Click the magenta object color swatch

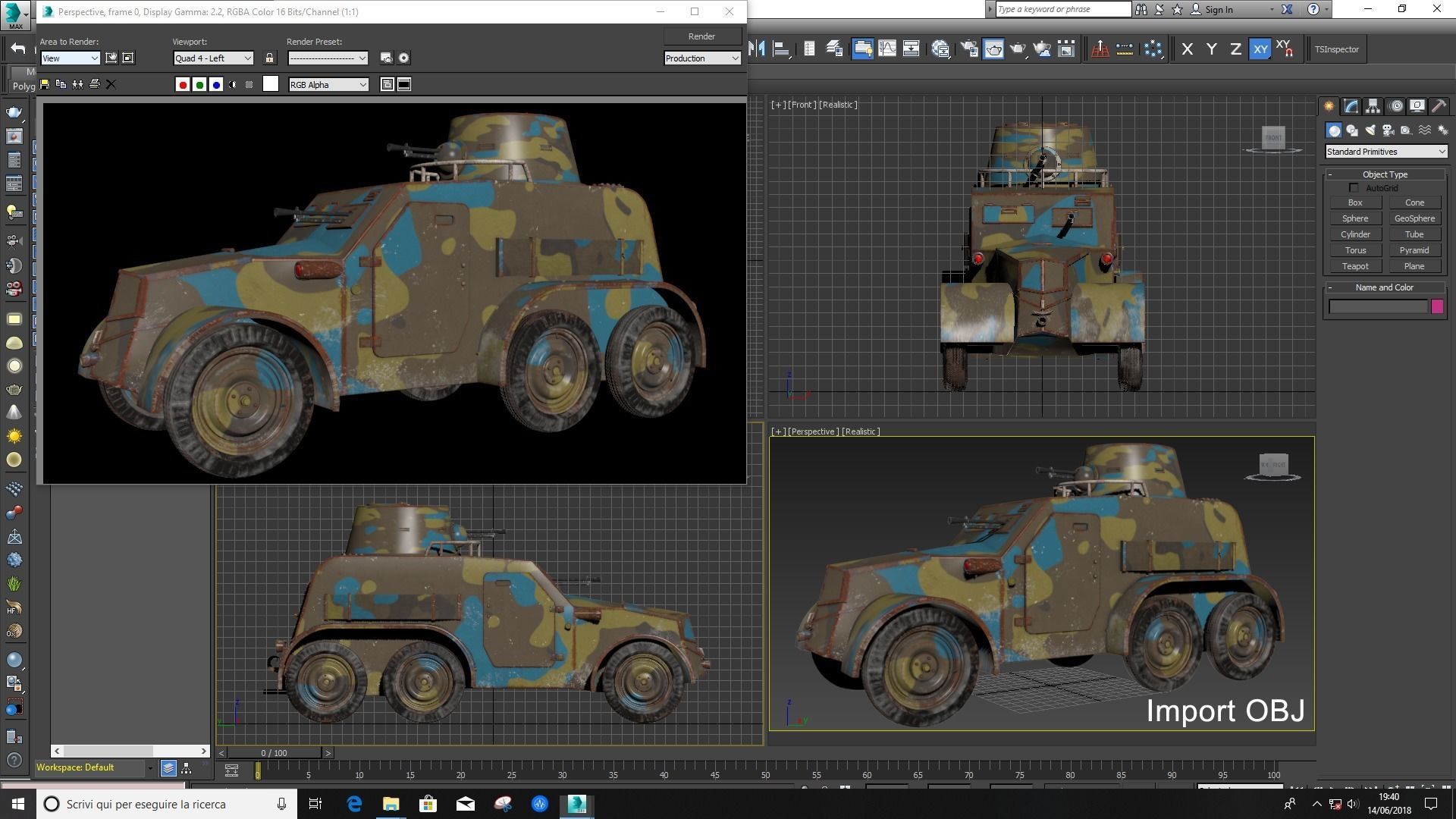(1437, 306)
